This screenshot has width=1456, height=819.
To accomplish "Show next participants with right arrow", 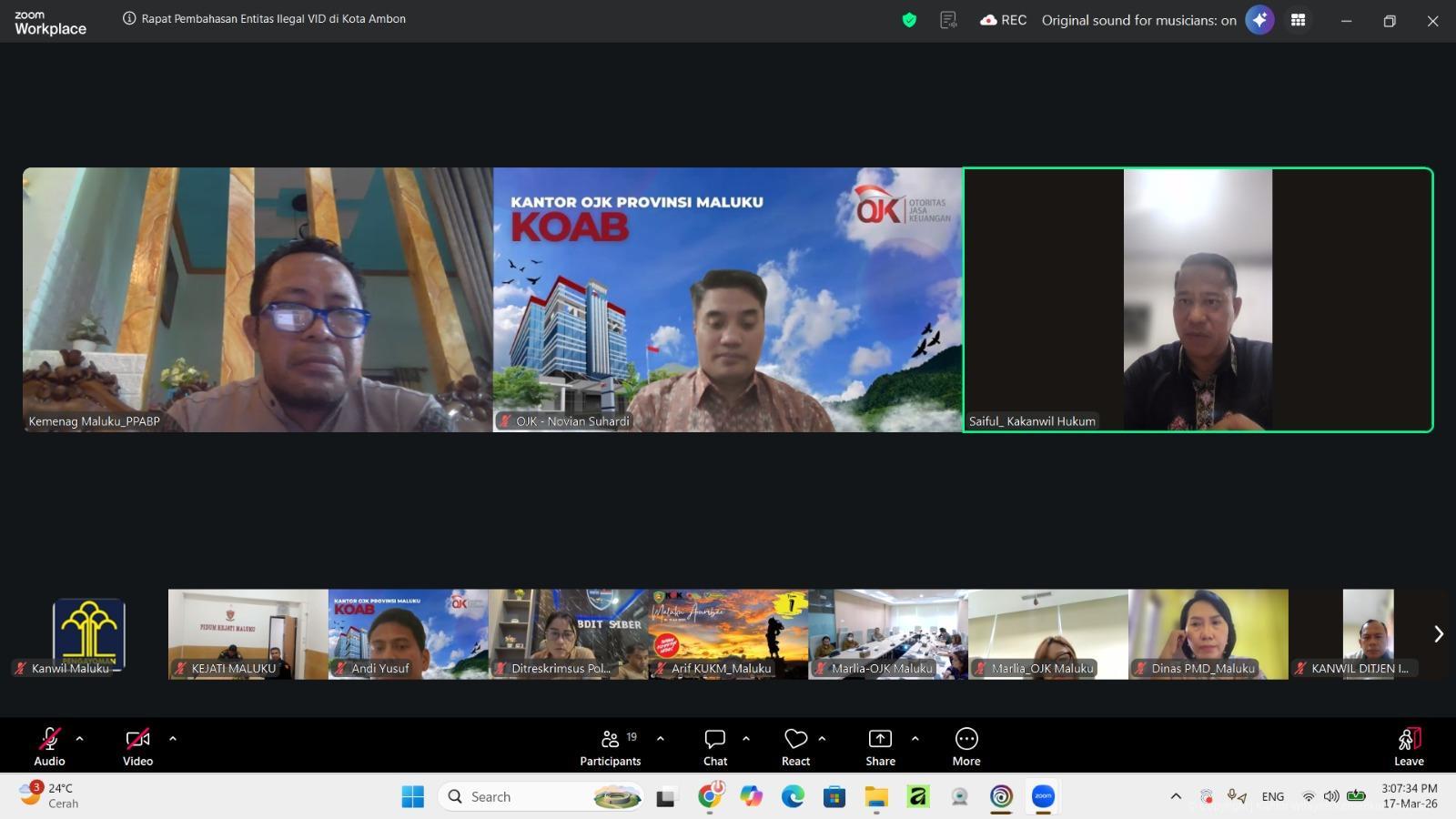I will coord(1438,634).
